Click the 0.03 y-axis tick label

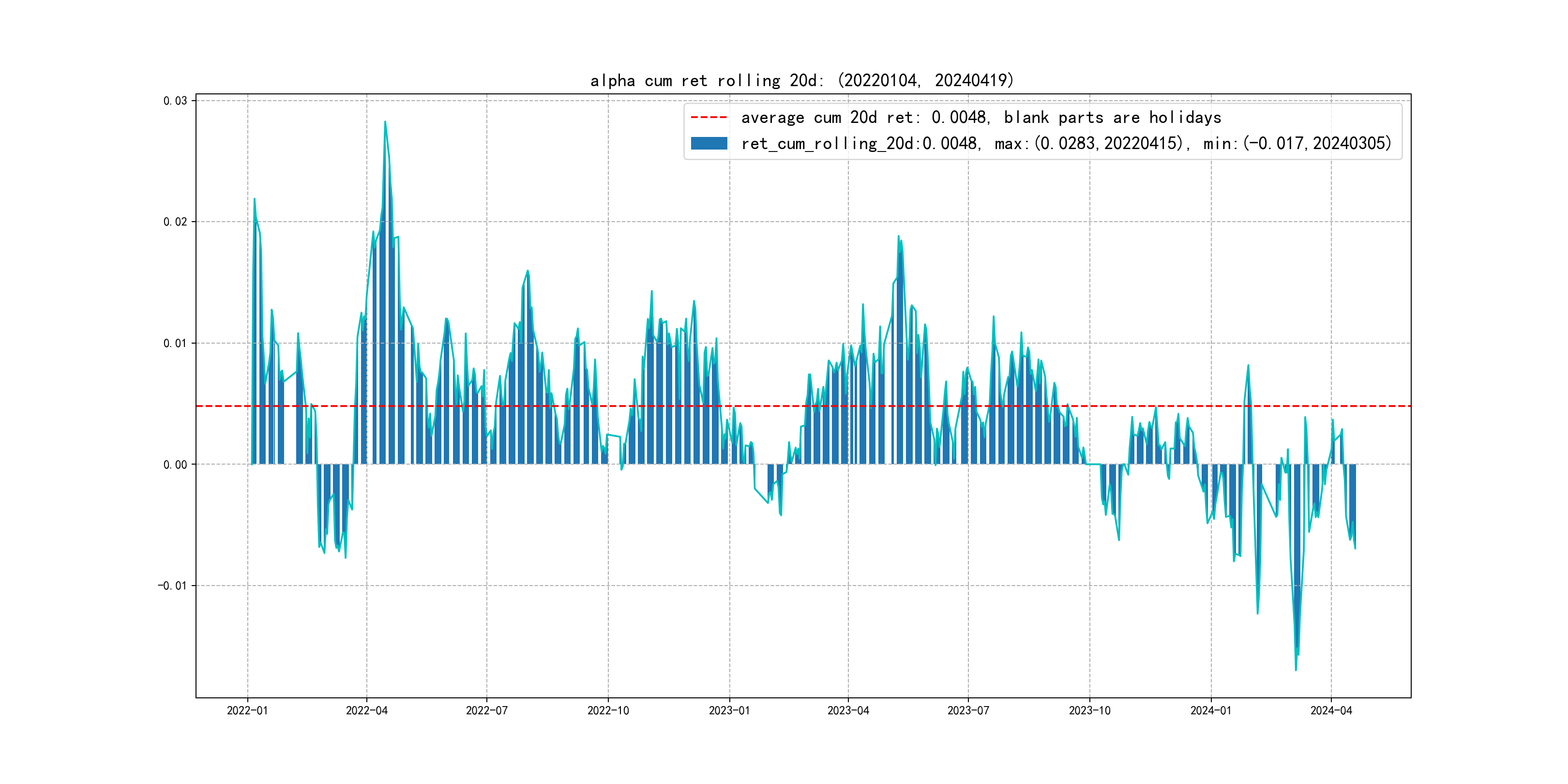[175, 101]
